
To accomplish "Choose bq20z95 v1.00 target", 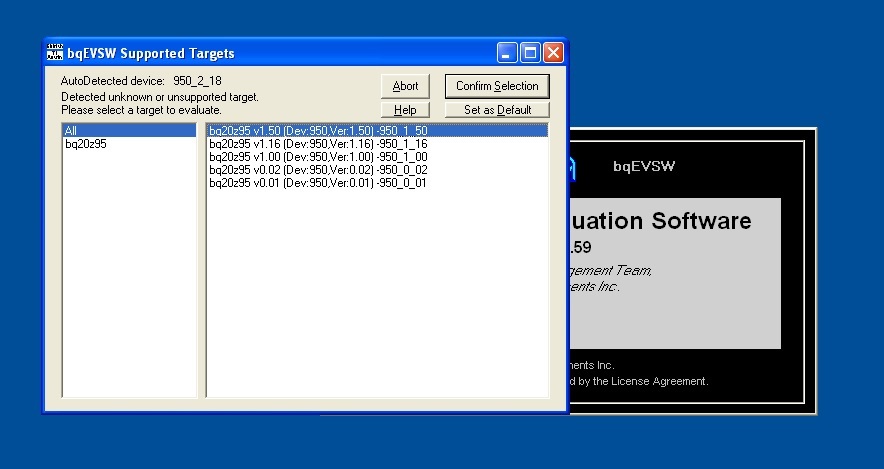I will pos(377,157).
